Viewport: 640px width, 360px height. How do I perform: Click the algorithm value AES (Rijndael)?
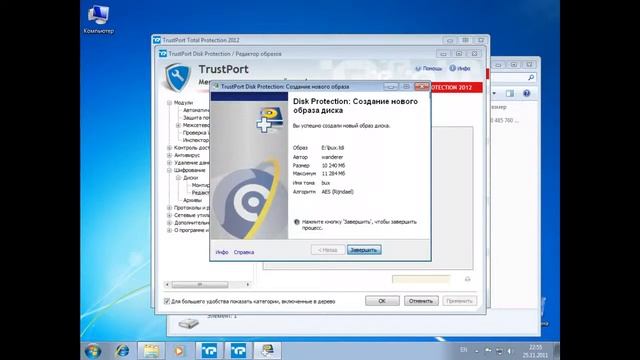coord(338,192)
